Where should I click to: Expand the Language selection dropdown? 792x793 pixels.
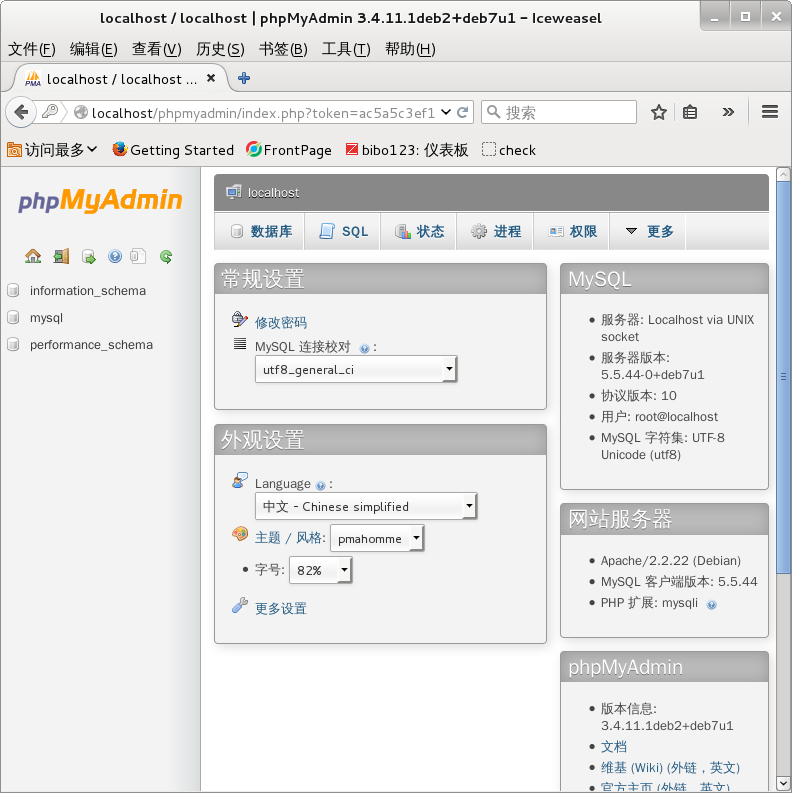(x=365, y=507)
